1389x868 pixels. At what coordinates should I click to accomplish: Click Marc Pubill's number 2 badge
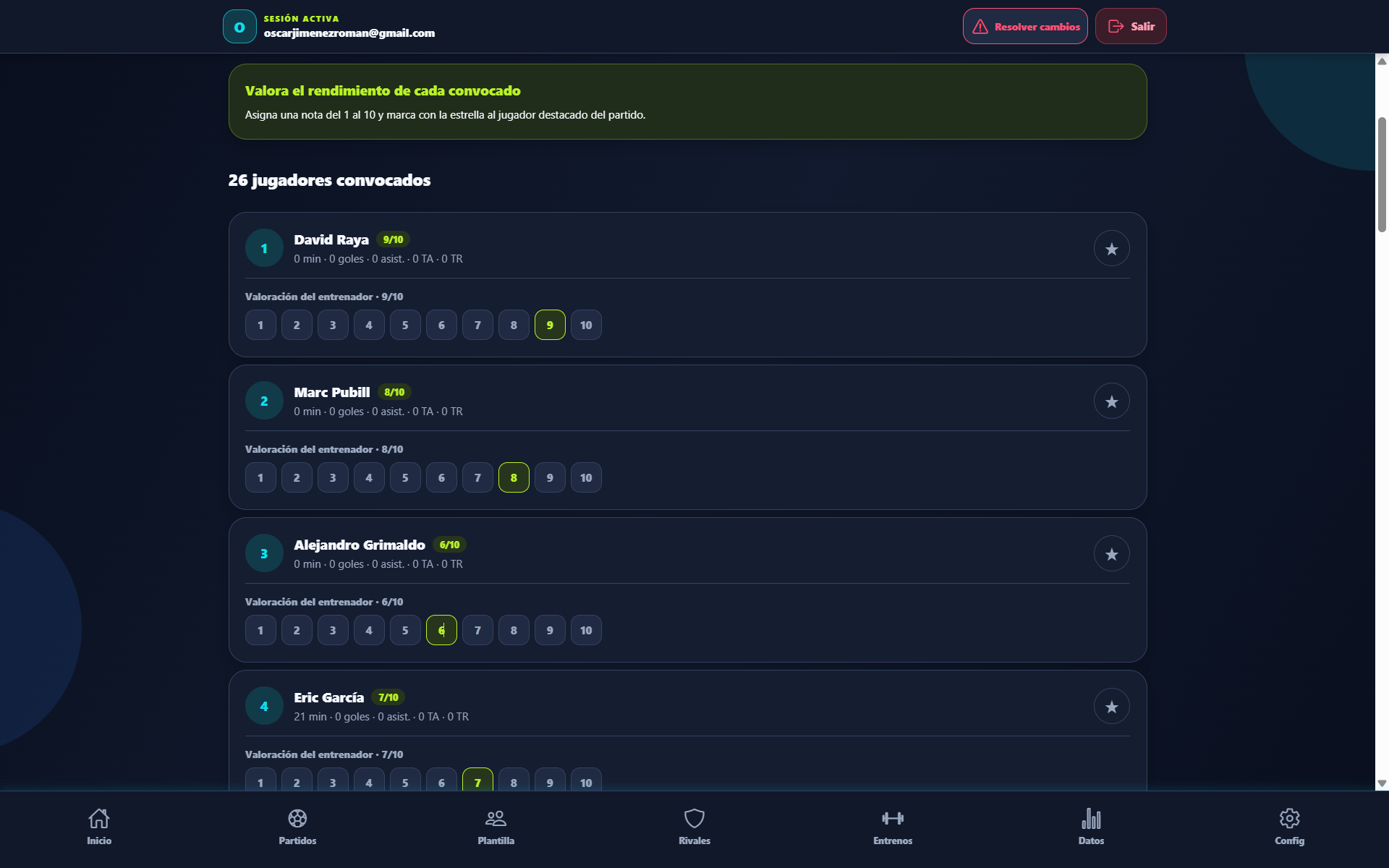264,401
